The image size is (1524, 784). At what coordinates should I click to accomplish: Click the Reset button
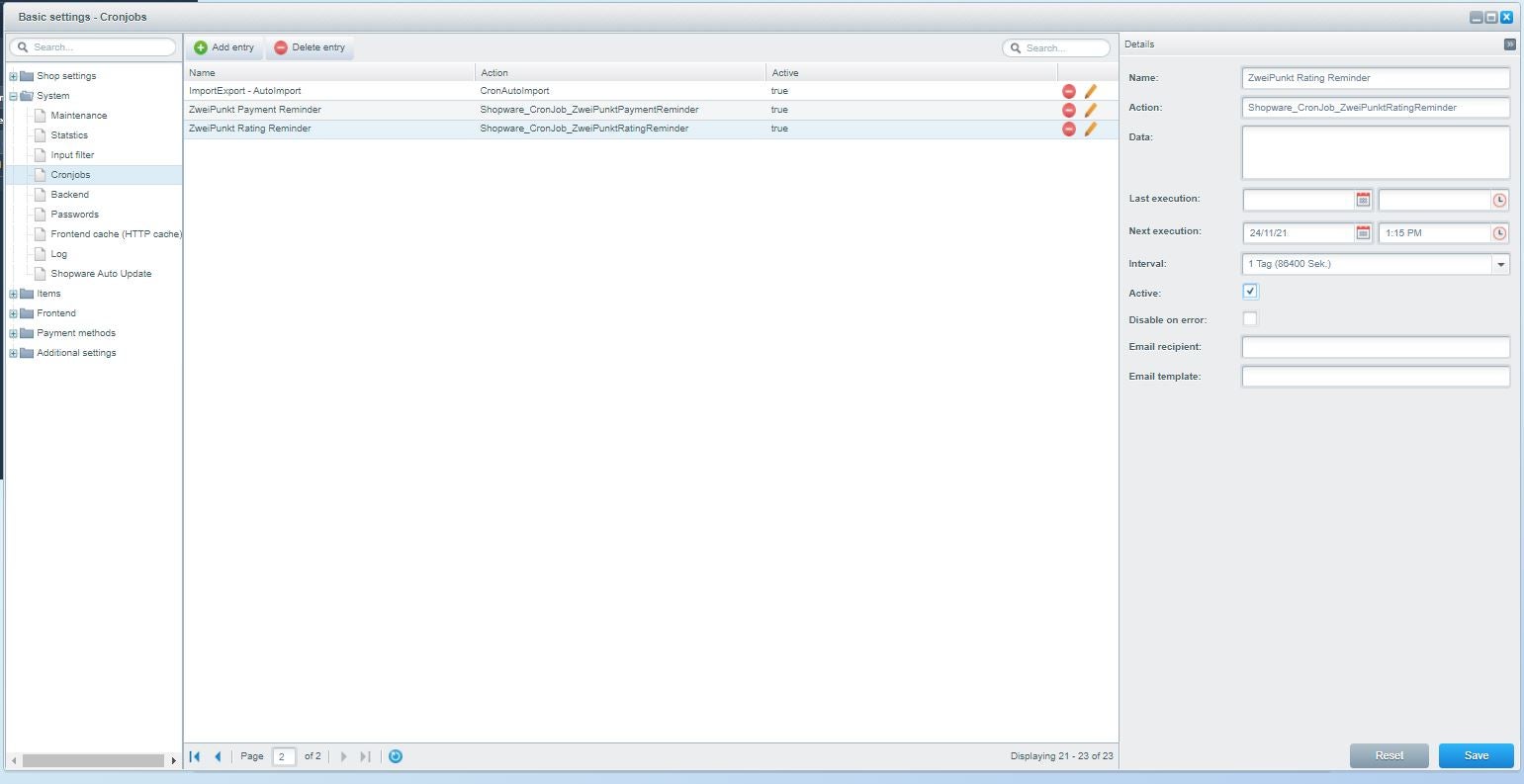tap(1389, 755)
